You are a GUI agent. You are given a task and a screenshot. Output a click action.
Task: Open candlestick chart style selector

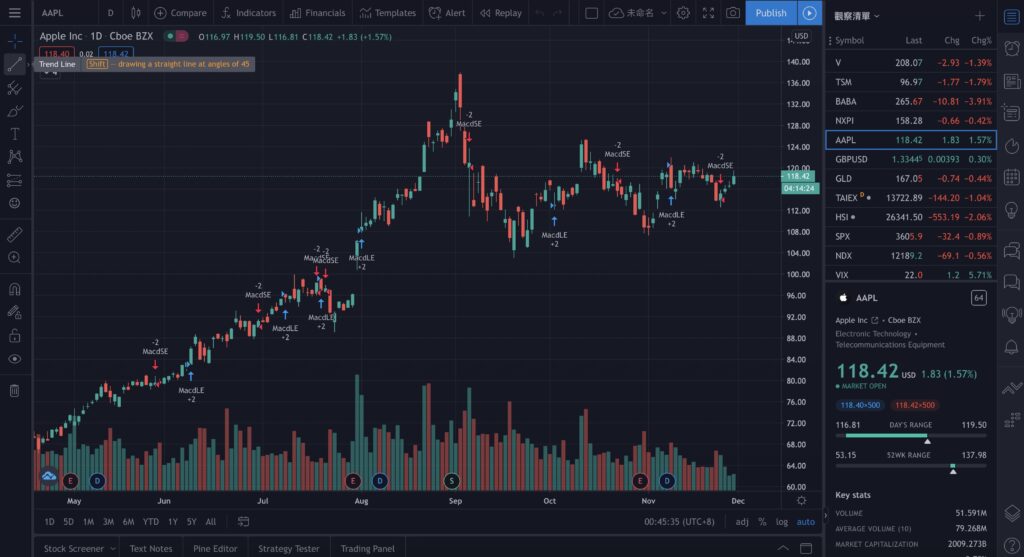[135, 12]
